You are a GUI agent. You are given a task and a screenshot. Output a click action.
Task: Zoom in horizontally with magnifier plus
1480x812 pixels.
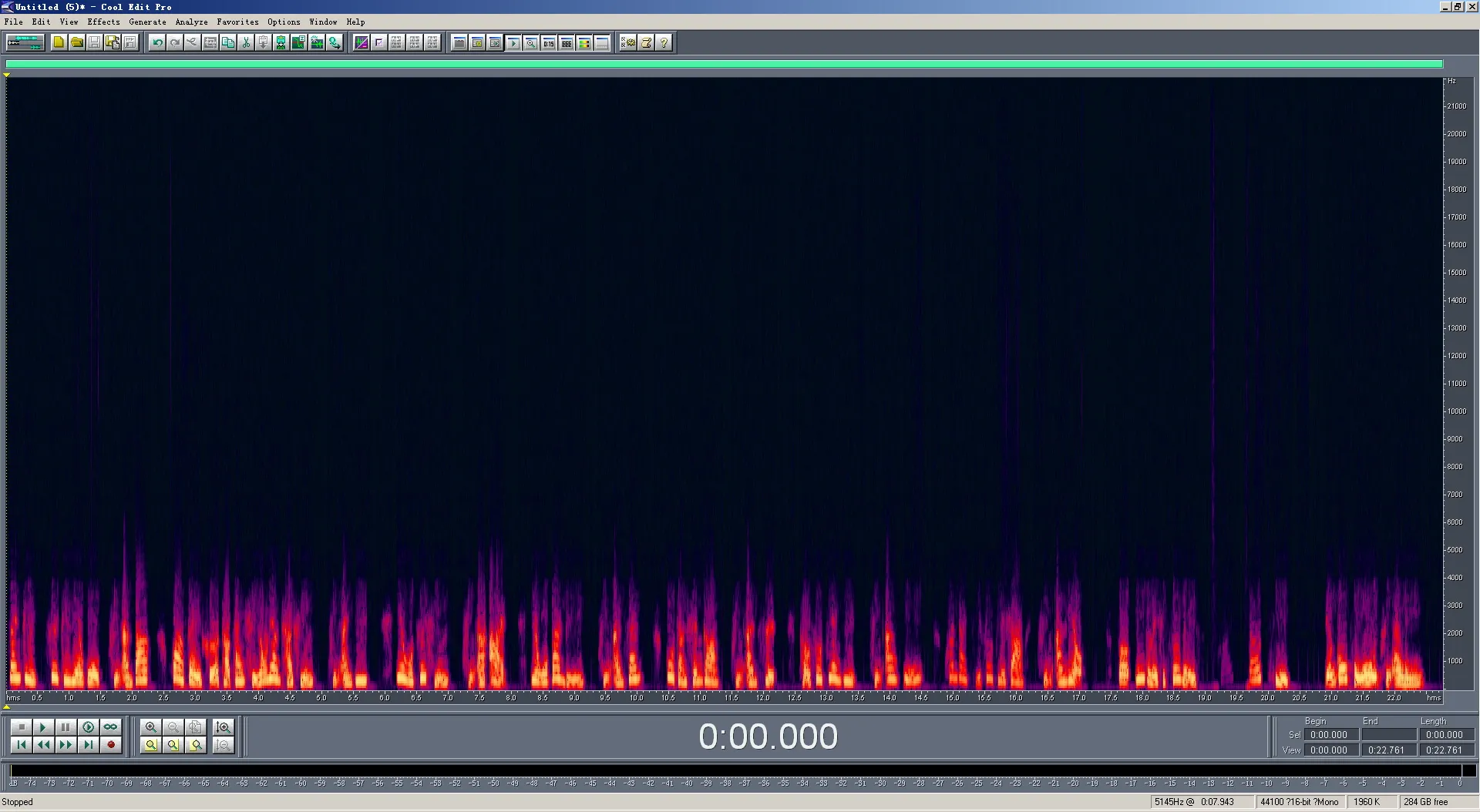pos(151,727)
